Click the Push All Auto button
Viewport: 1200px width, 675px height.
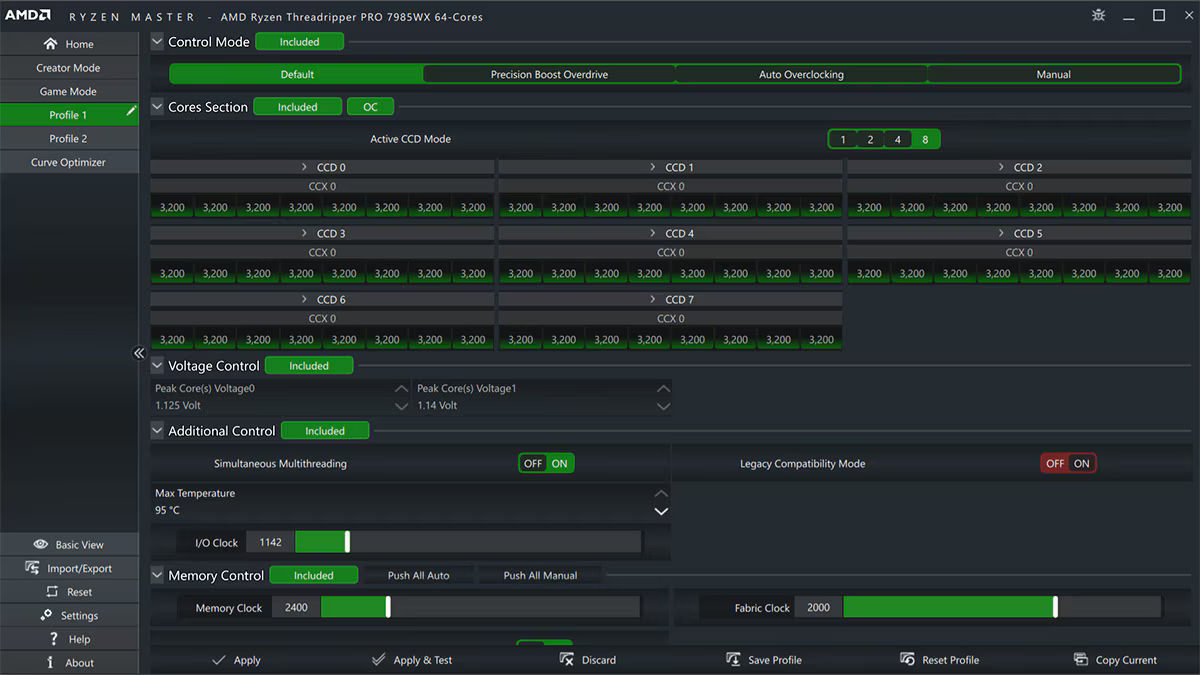[418, 575]
